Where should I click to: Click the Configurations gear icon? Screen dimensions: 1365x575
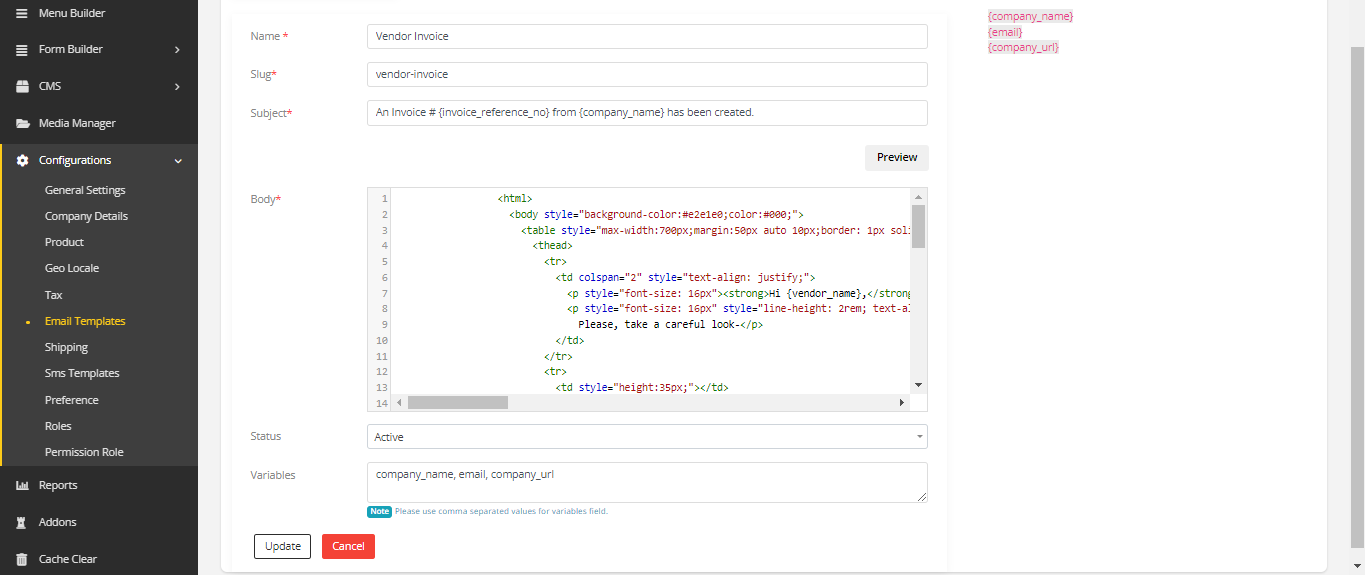click(x=22, y=160)
